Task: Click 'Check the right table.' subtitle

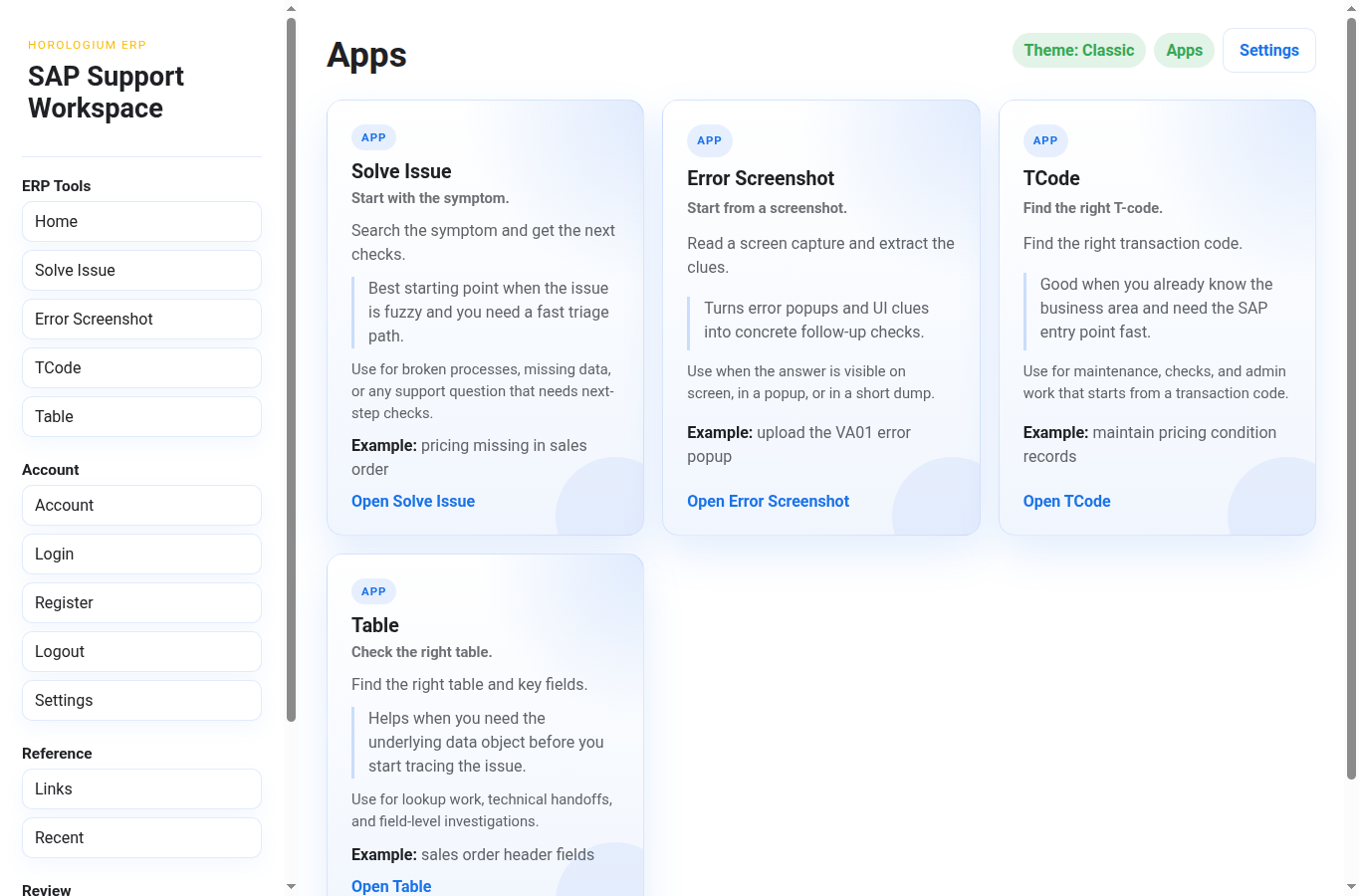Action: click(x=421, y=652)
